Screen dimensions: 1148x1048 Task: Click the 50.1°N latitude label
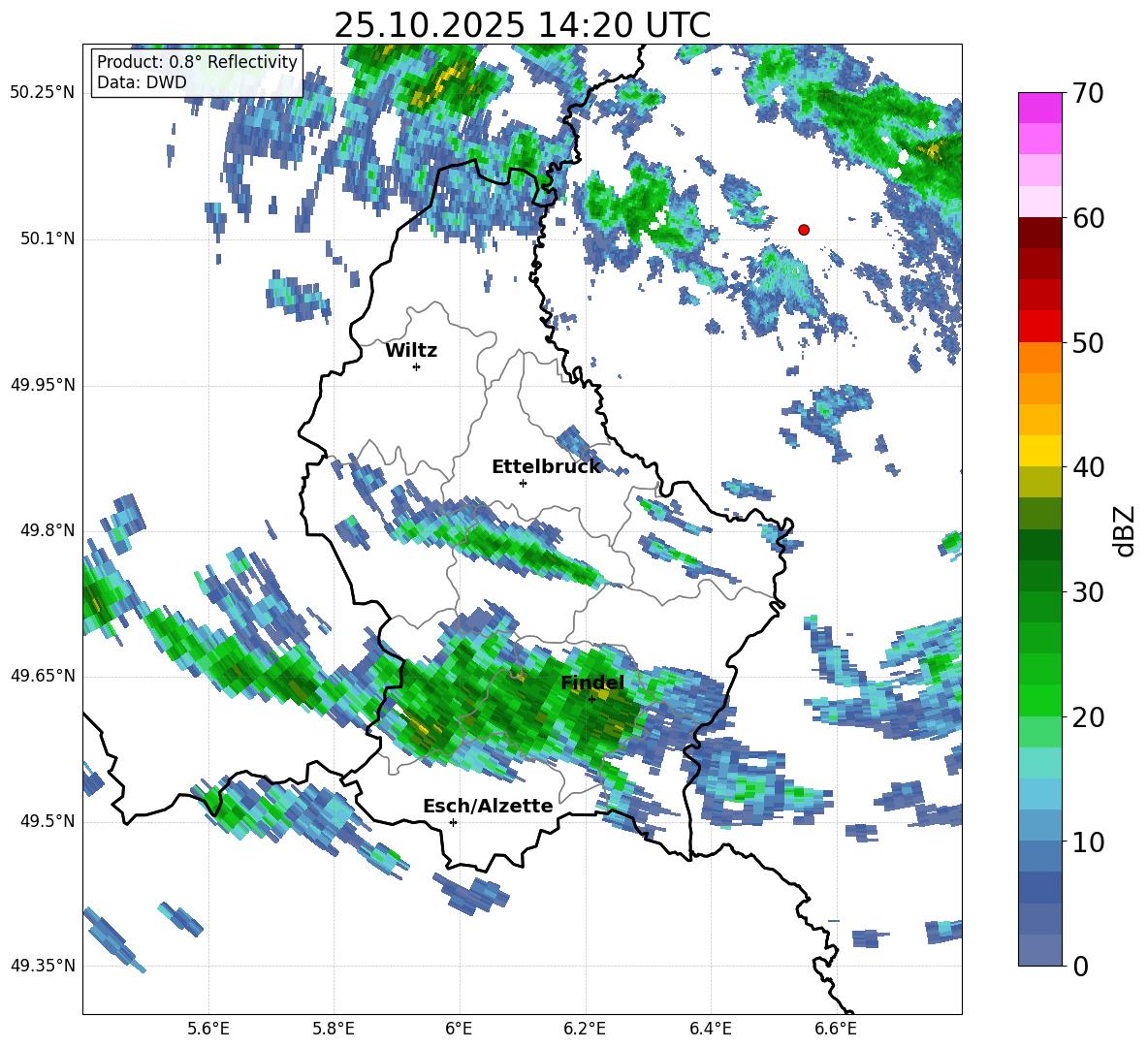click(x=48, y=238)
